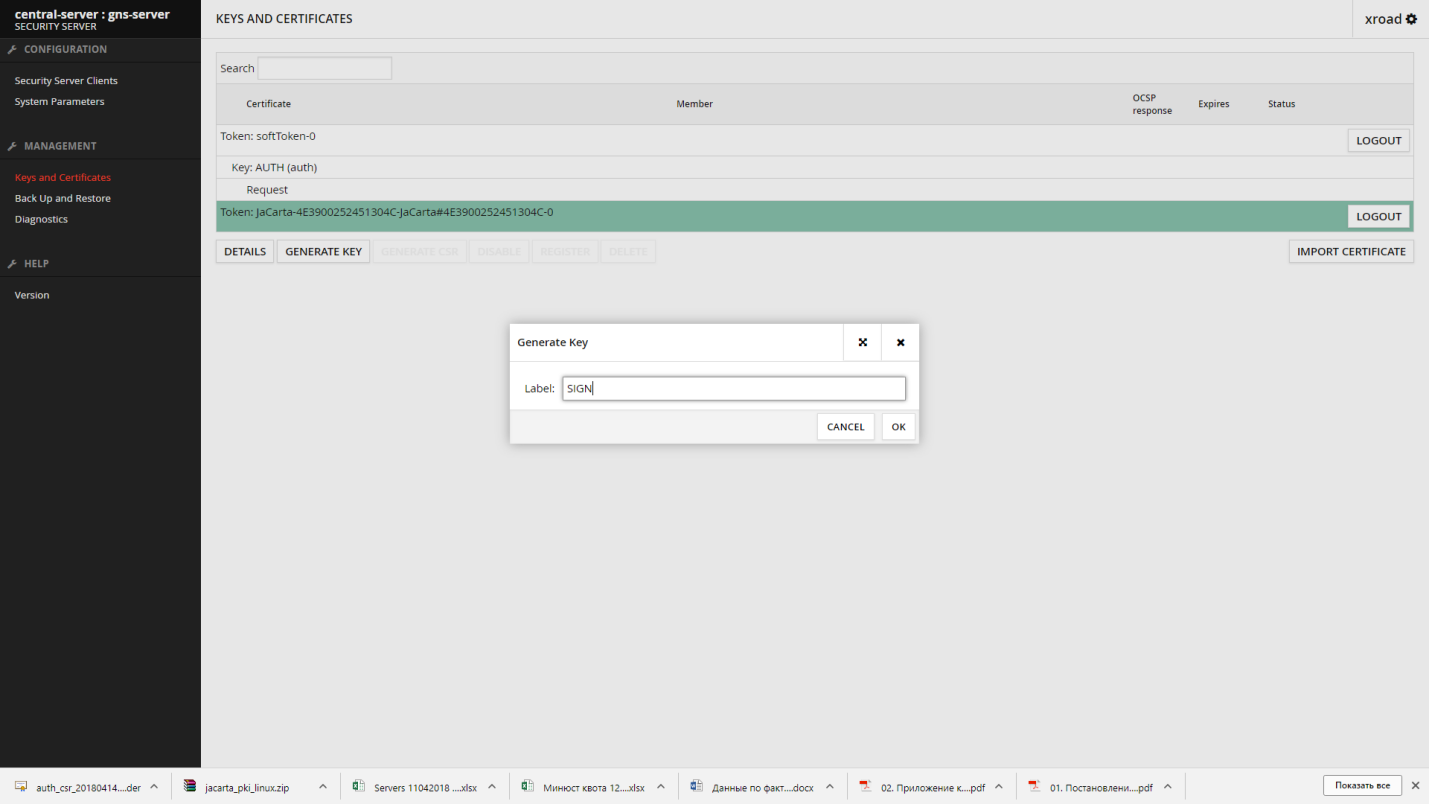The image size is (1429, 804).
Task: Expand options for auth_csr .der download
Action: pos(154,787)
